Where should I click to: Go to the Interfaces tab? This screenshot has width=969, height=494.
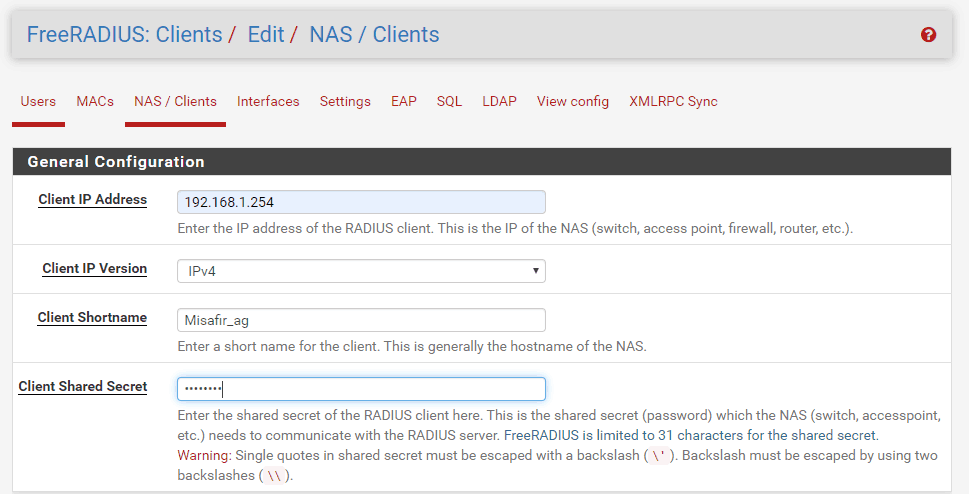pyautogui.click(x=268, y=101)
